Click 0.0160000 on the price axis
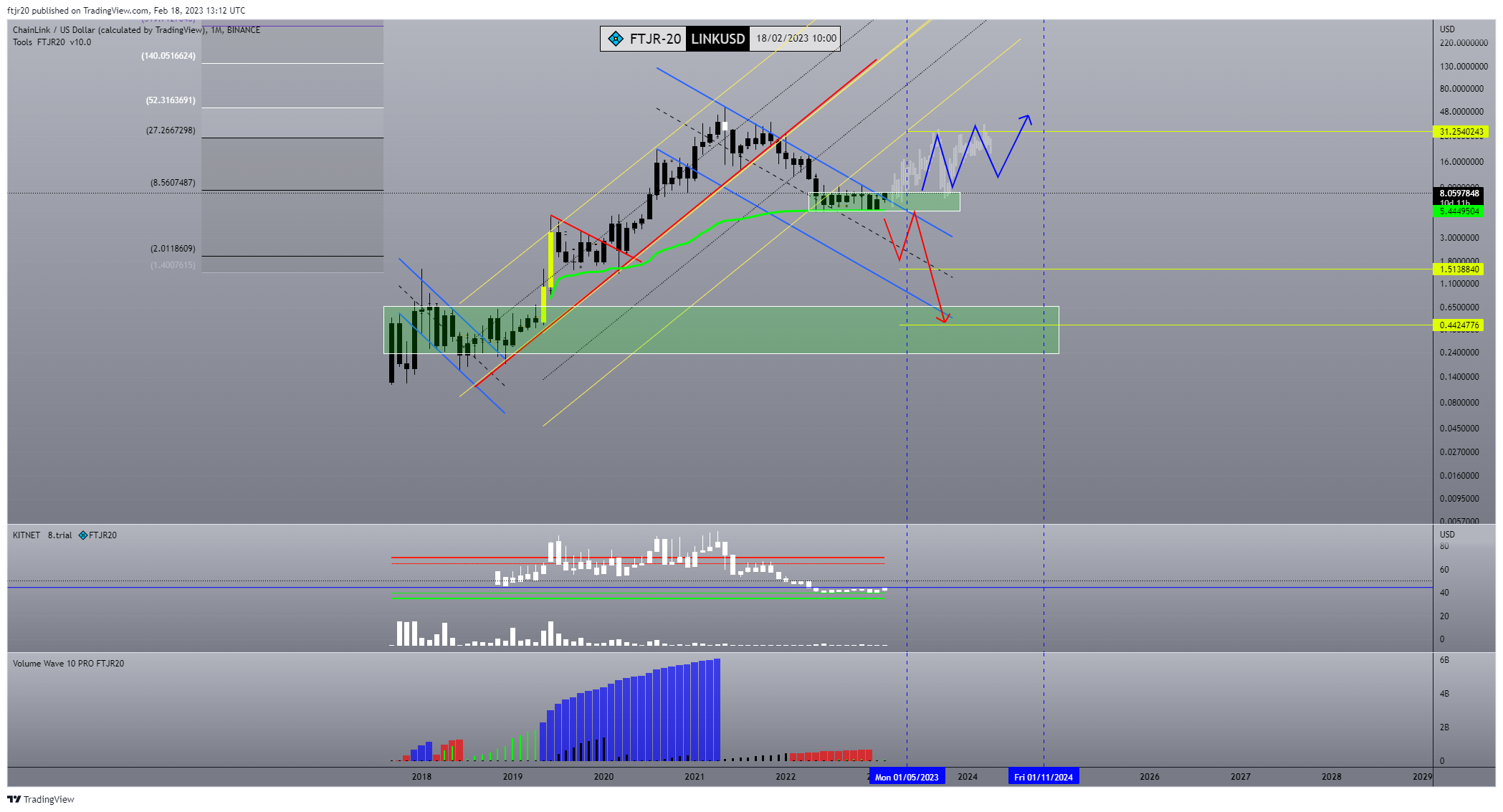 tap(1459, 476)
